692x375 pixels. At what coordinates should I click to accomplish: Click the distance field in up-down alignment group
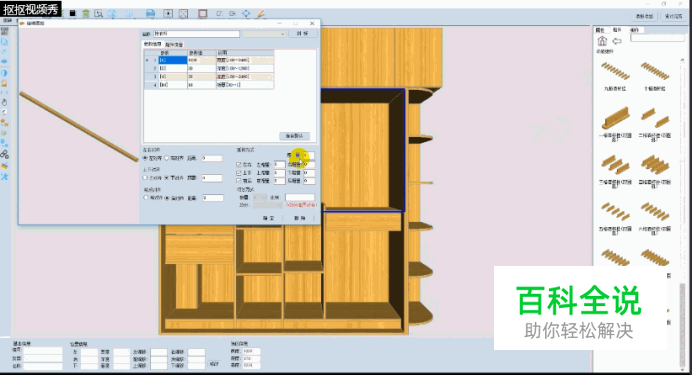point(212,178)
